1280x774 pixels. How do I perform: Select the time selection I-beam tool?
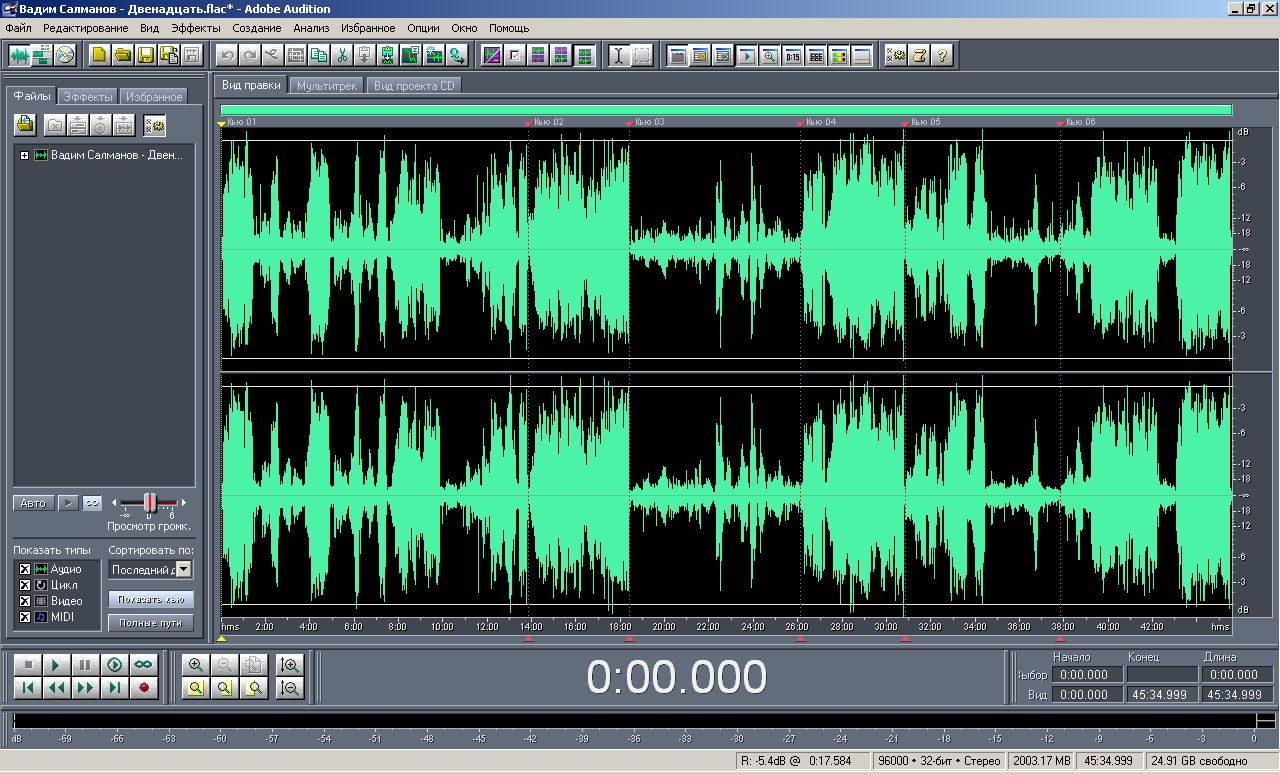[619, 55]
